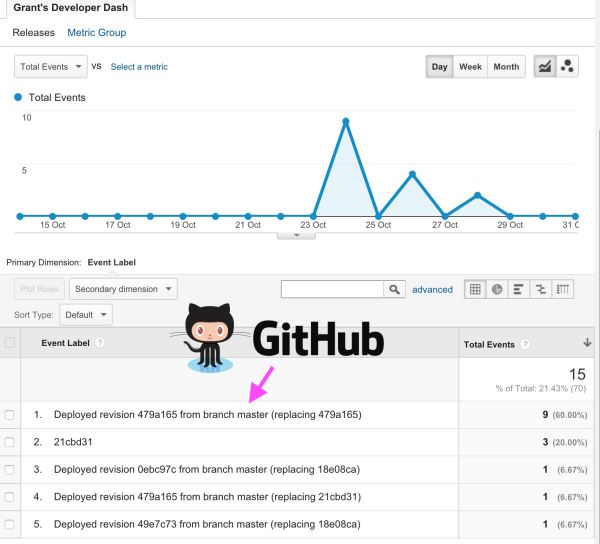Open the Total Events metric dropdown
The image size is (600, 544).
(51, 67)
